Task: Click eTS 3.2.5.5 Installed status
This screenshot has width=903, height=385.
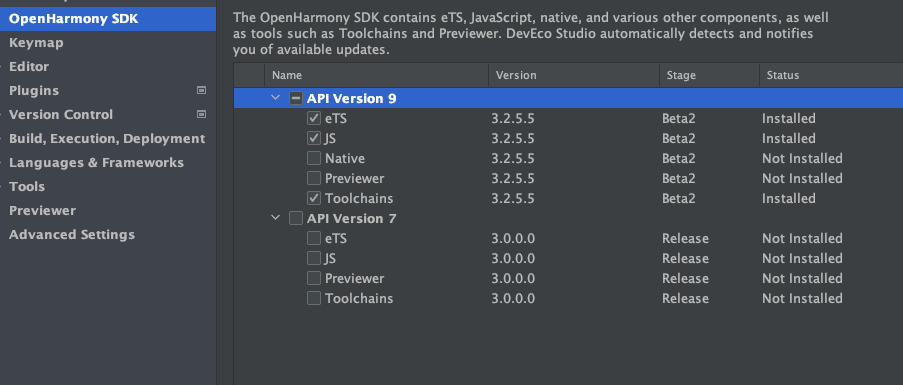Action: point(788,119)
